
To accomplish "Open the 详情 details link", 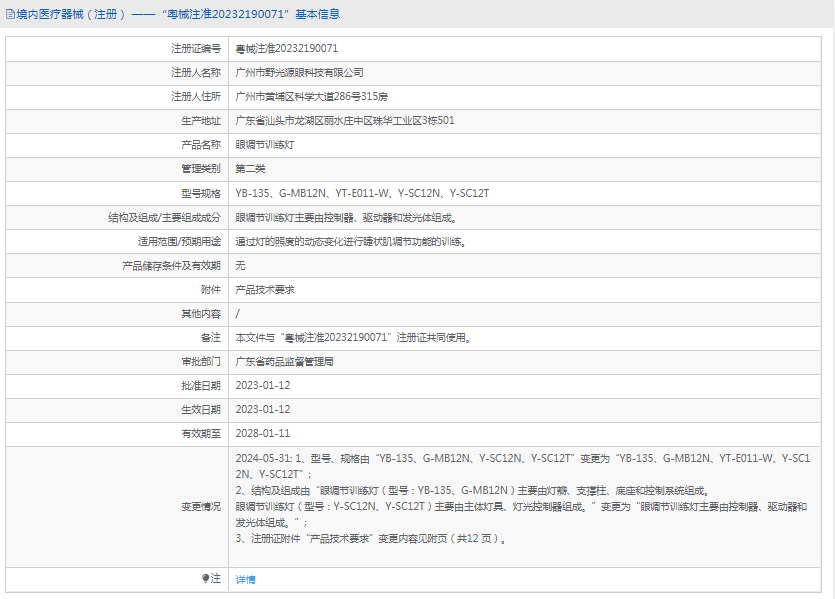I will pos(243,580).
